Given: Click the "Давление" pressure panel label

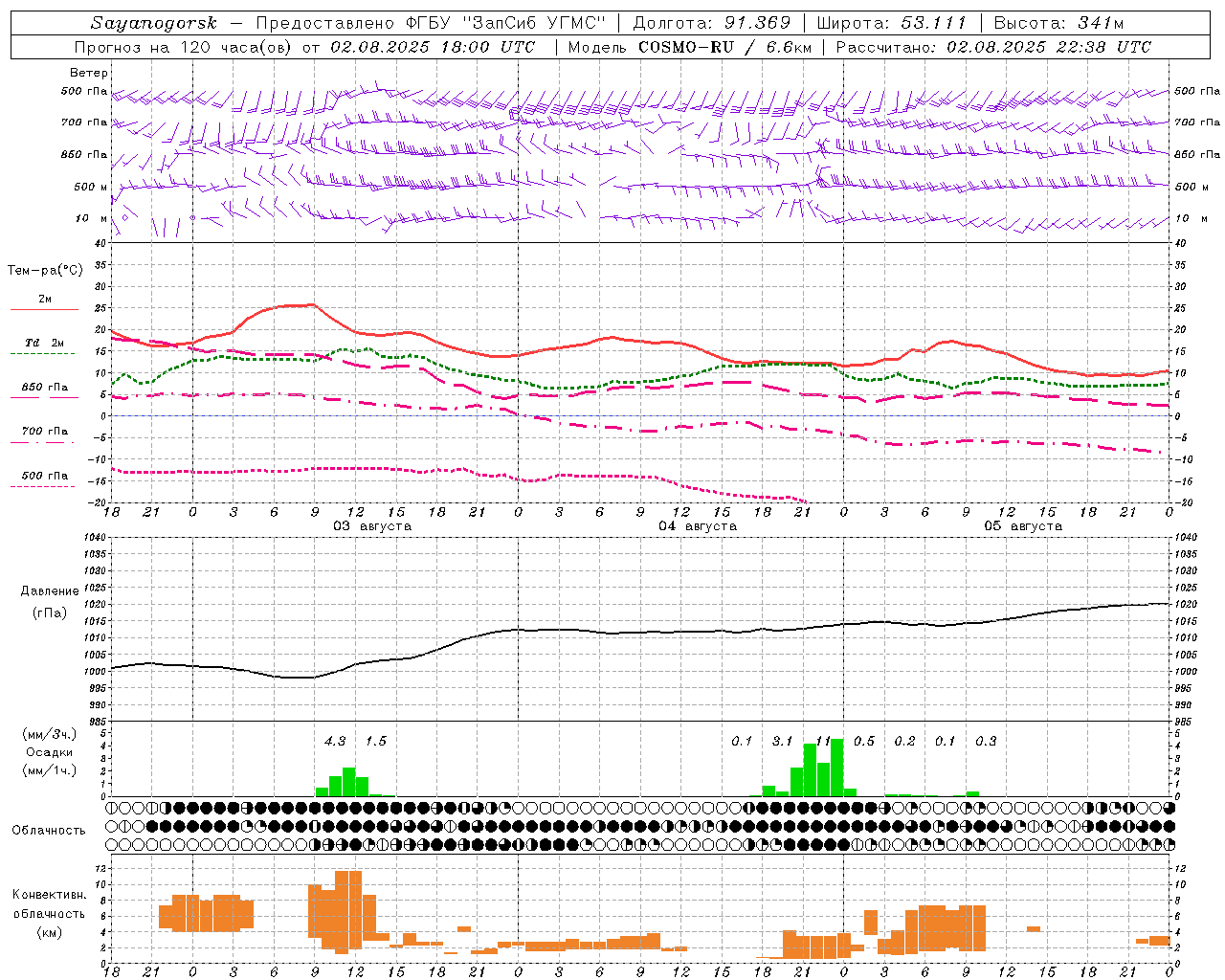Looking at the screenshot, I should 50,591.
